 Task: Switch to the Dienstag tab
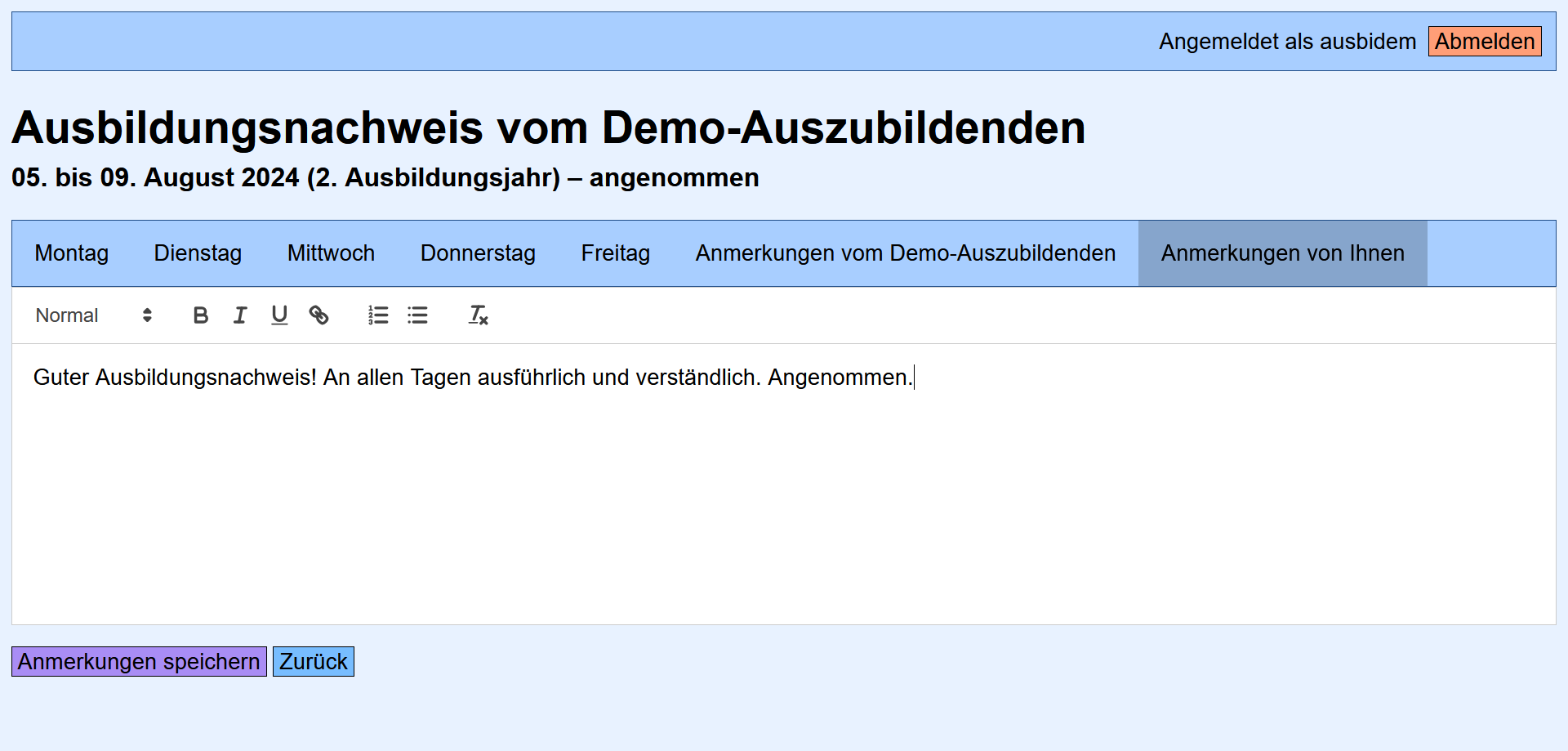(198, 253)
